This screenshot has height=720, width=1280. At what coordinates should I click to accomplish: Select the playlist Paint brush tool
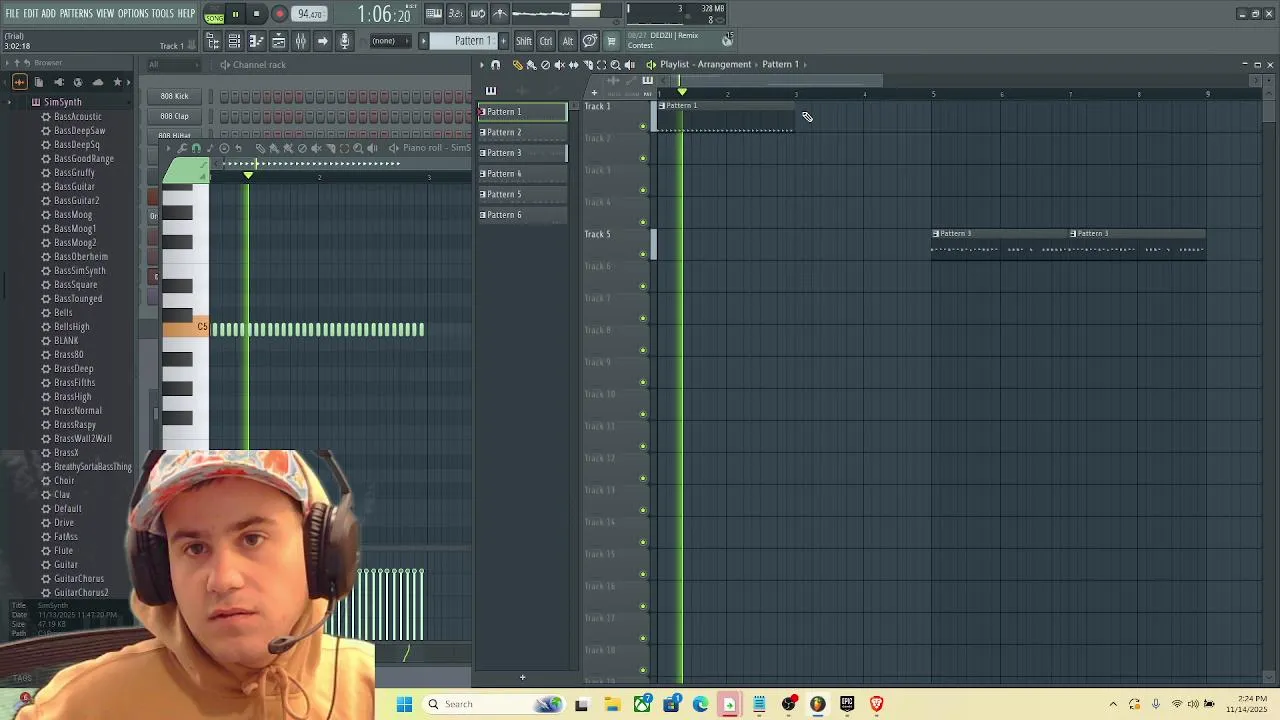(532, 65)
